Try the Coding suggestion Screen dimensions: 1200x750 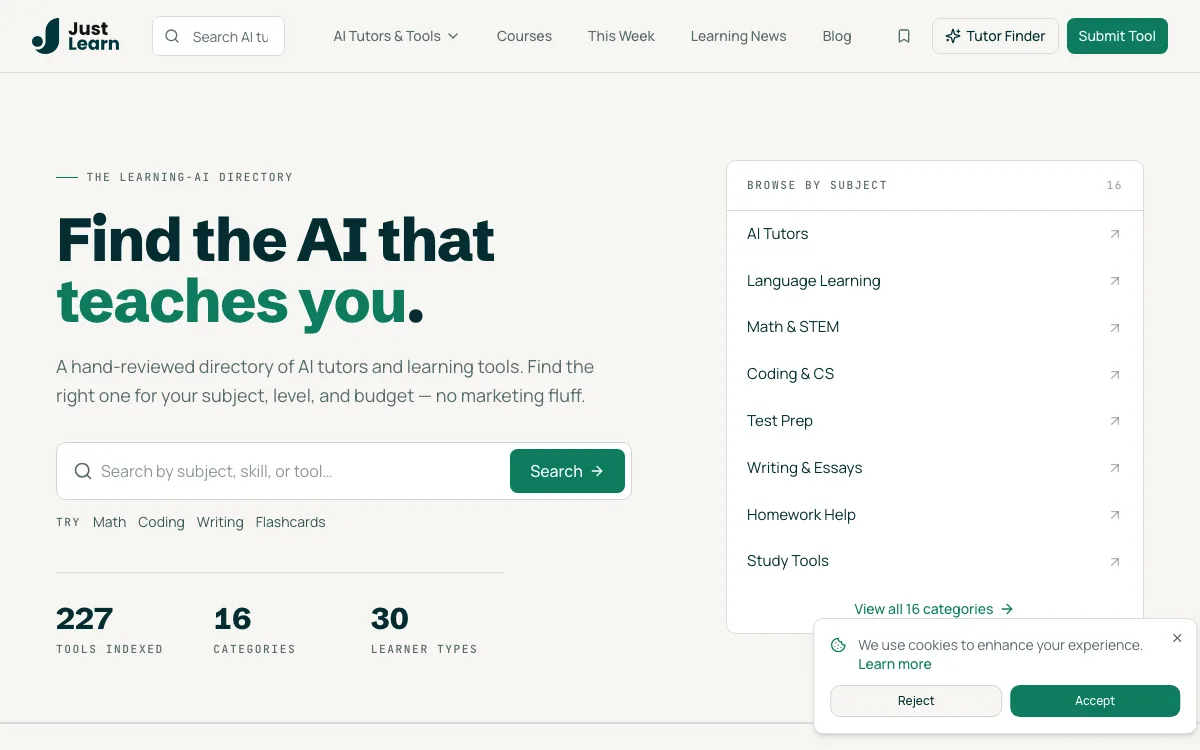pyautogui.click(x=161, y=522)
